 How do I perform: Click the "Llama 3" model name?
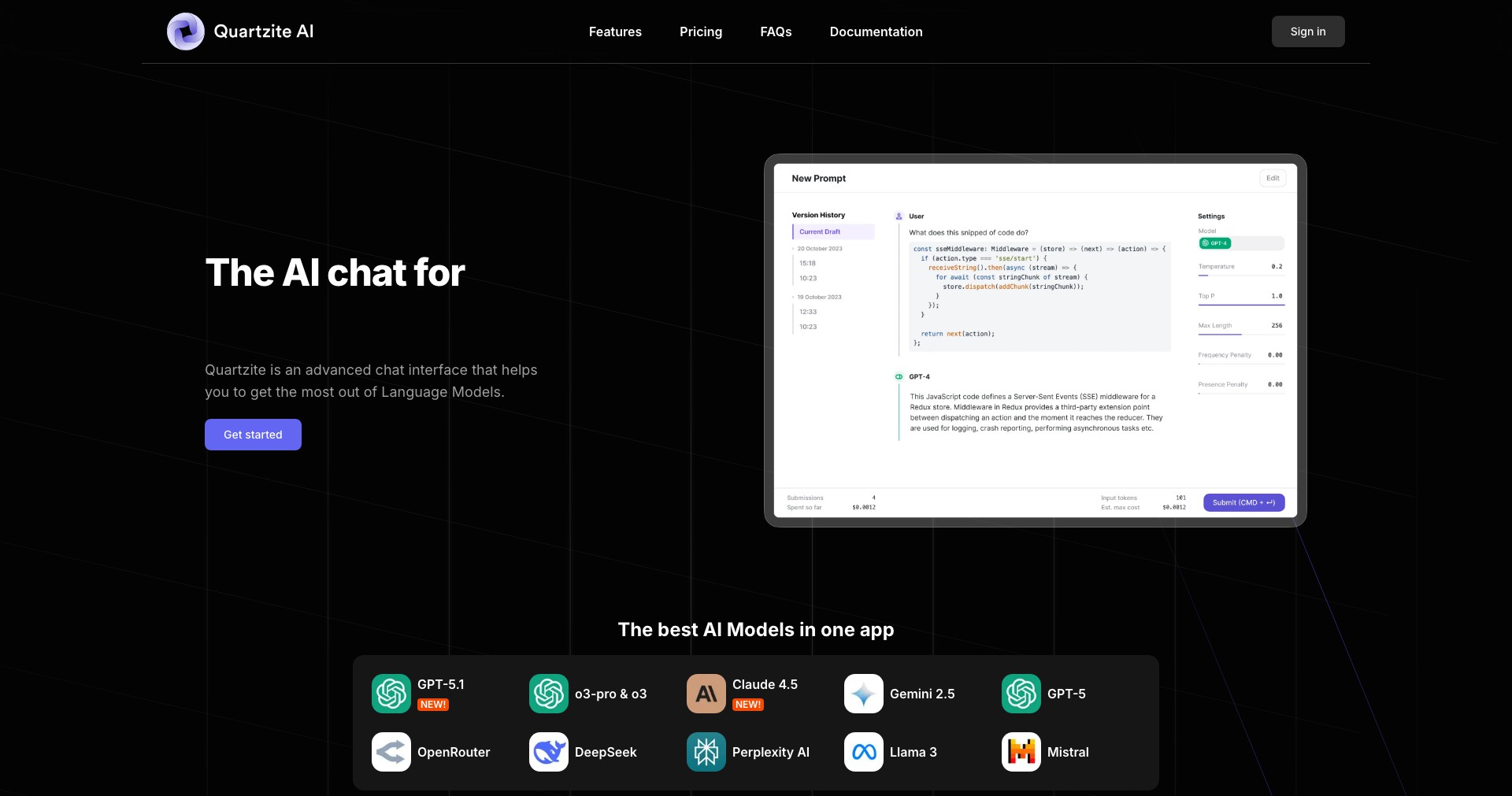(x=913, y=752)
